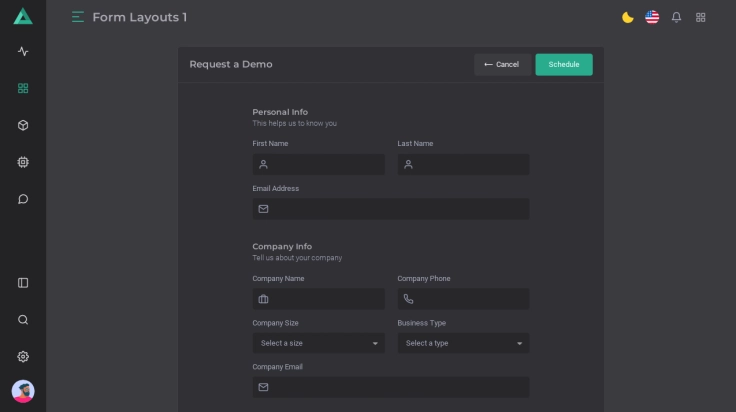Click the chip processor icon in sidebar

coord(23,162)
